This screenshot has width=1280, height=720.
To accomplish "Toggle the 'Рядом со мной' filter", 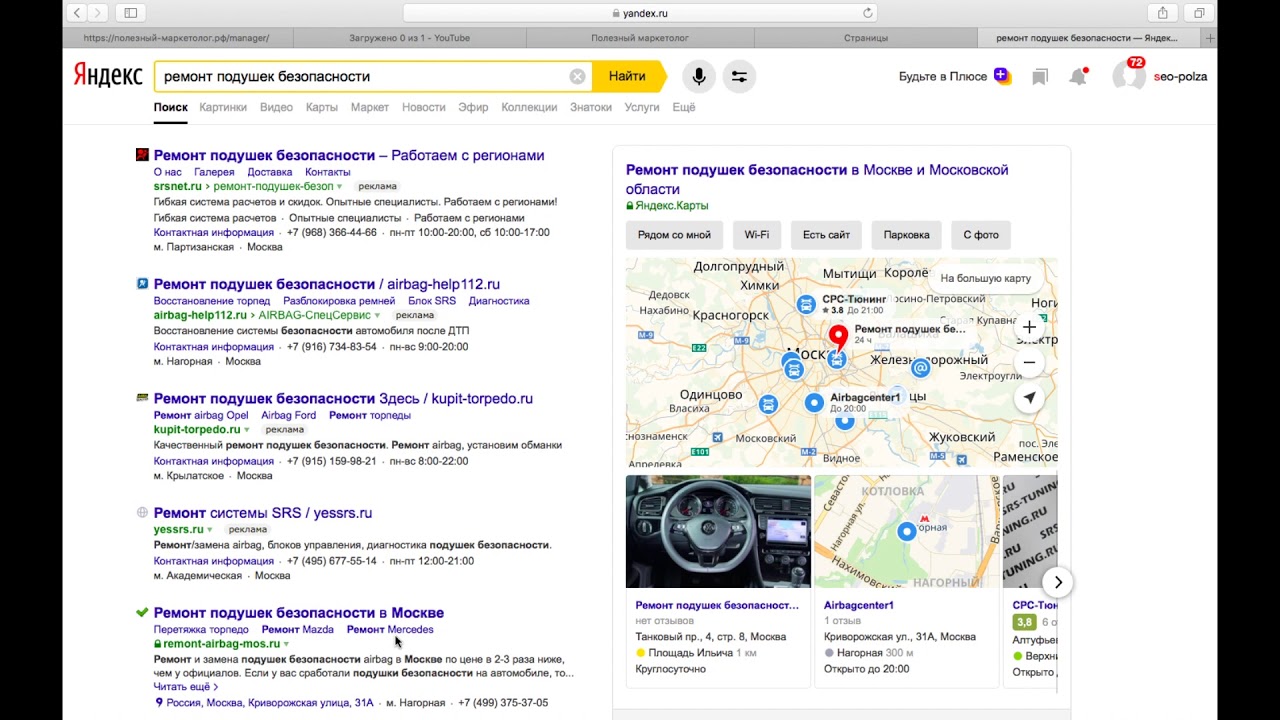I will pos(674,235).
